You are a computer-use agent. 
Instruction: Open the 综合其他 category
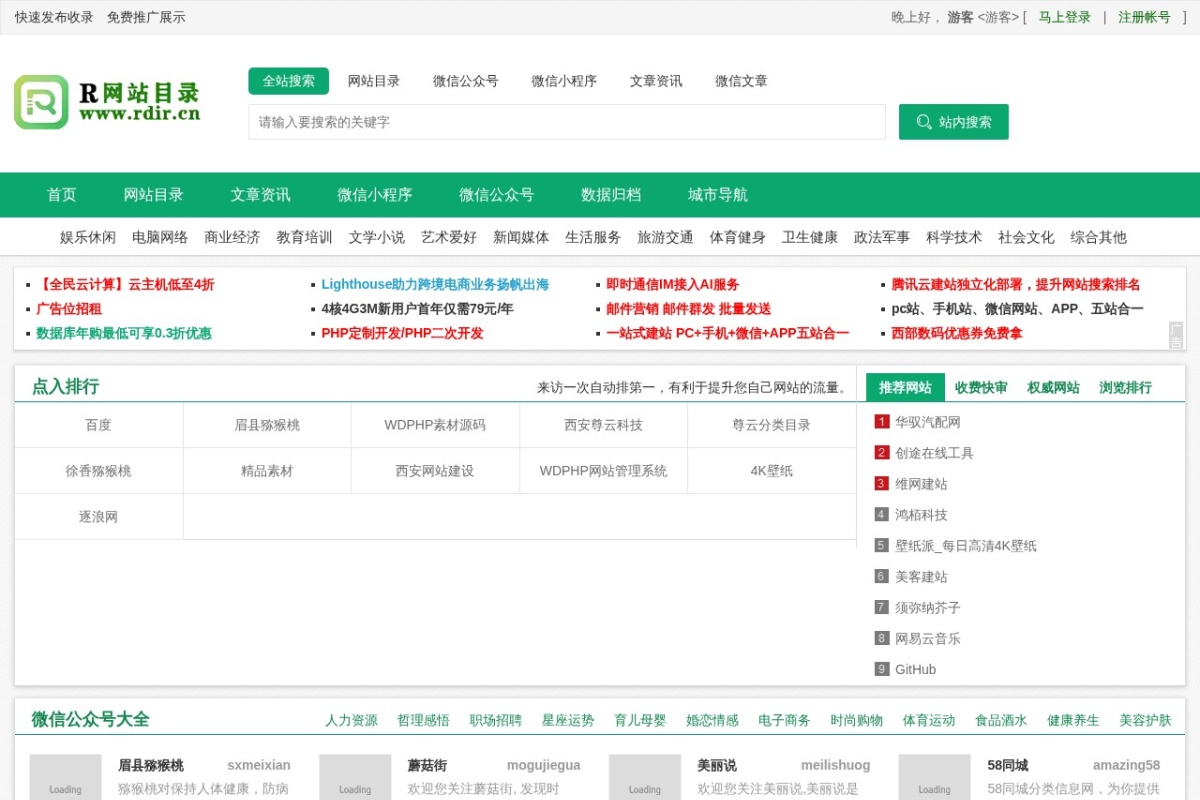(1098, 237)
